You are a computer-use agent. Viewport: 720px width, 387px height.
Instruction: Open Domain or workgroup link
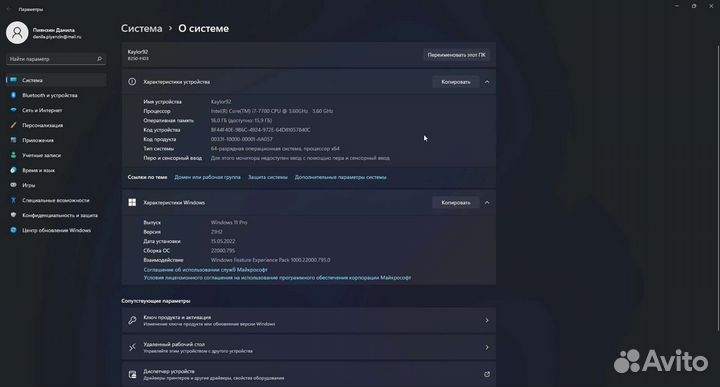coord(207,177)
